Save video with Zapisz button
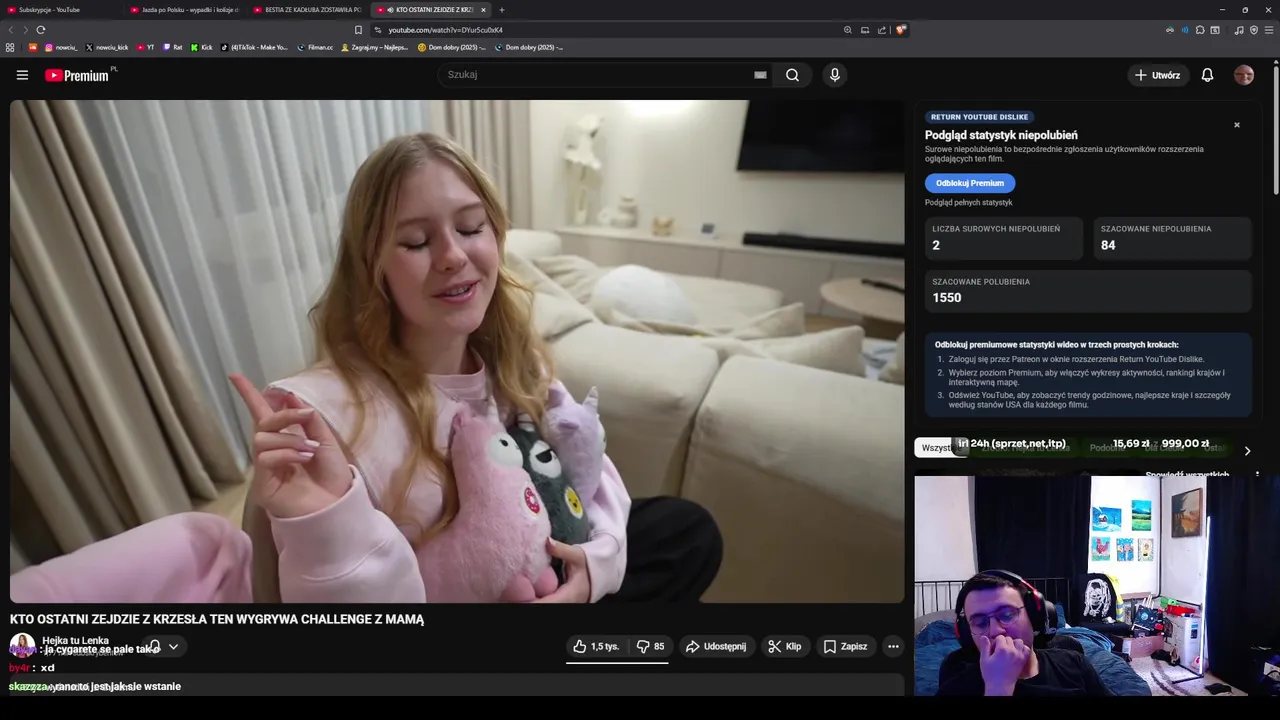 point(846,647)
